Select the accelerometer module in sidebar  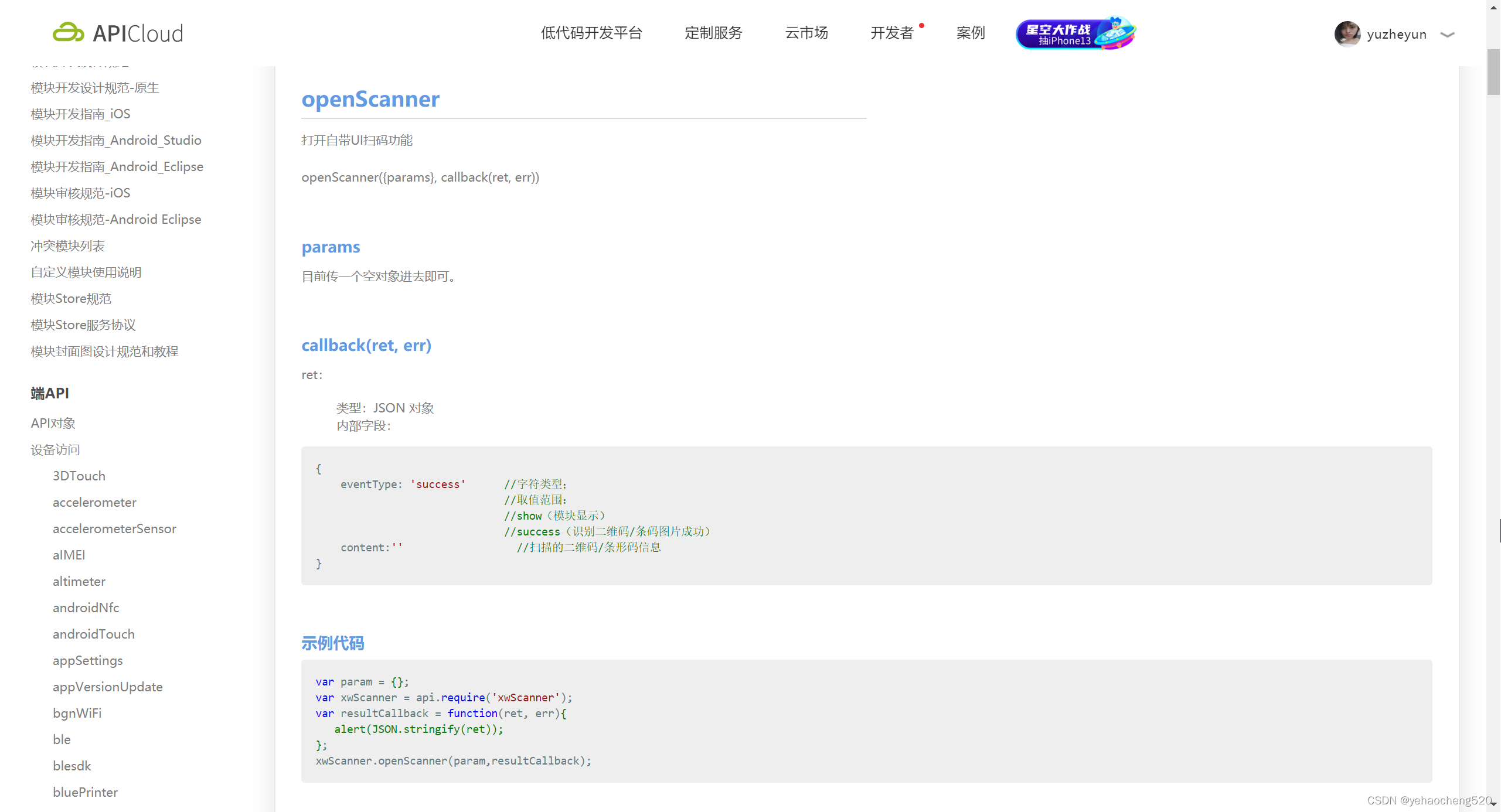point(94,502)
